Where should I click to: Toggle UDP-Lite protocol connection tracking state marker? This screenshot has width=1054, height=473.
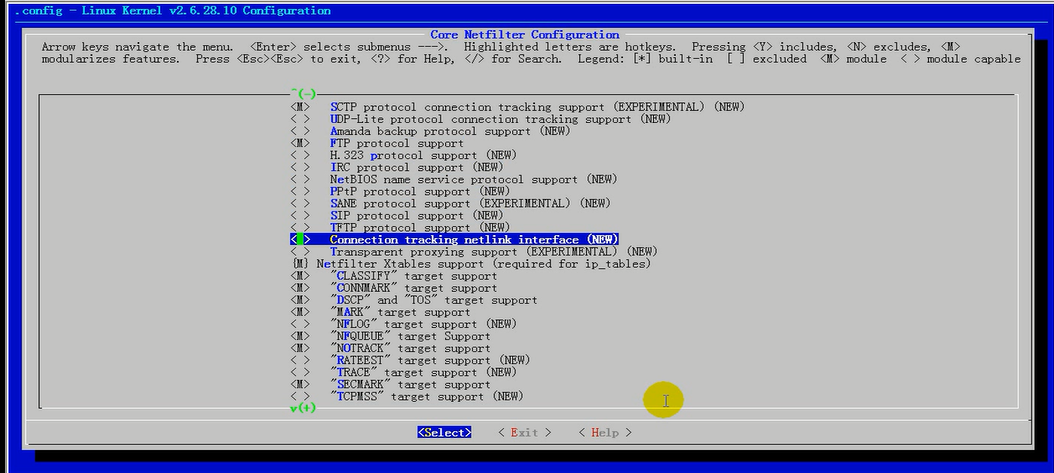300,119
